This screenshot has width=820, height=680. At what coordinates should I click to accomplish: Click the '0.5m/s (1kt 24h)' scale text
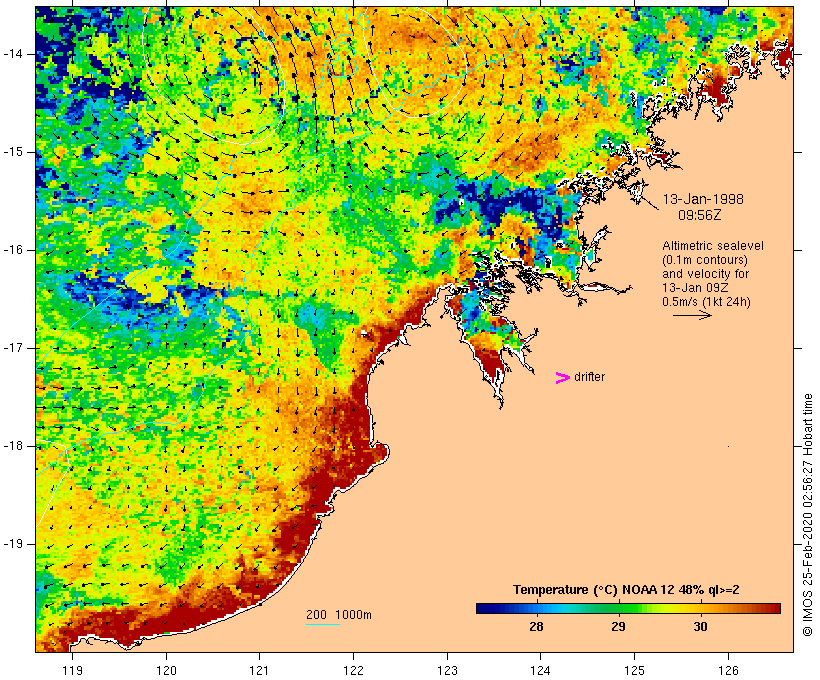tap(706, 302)
